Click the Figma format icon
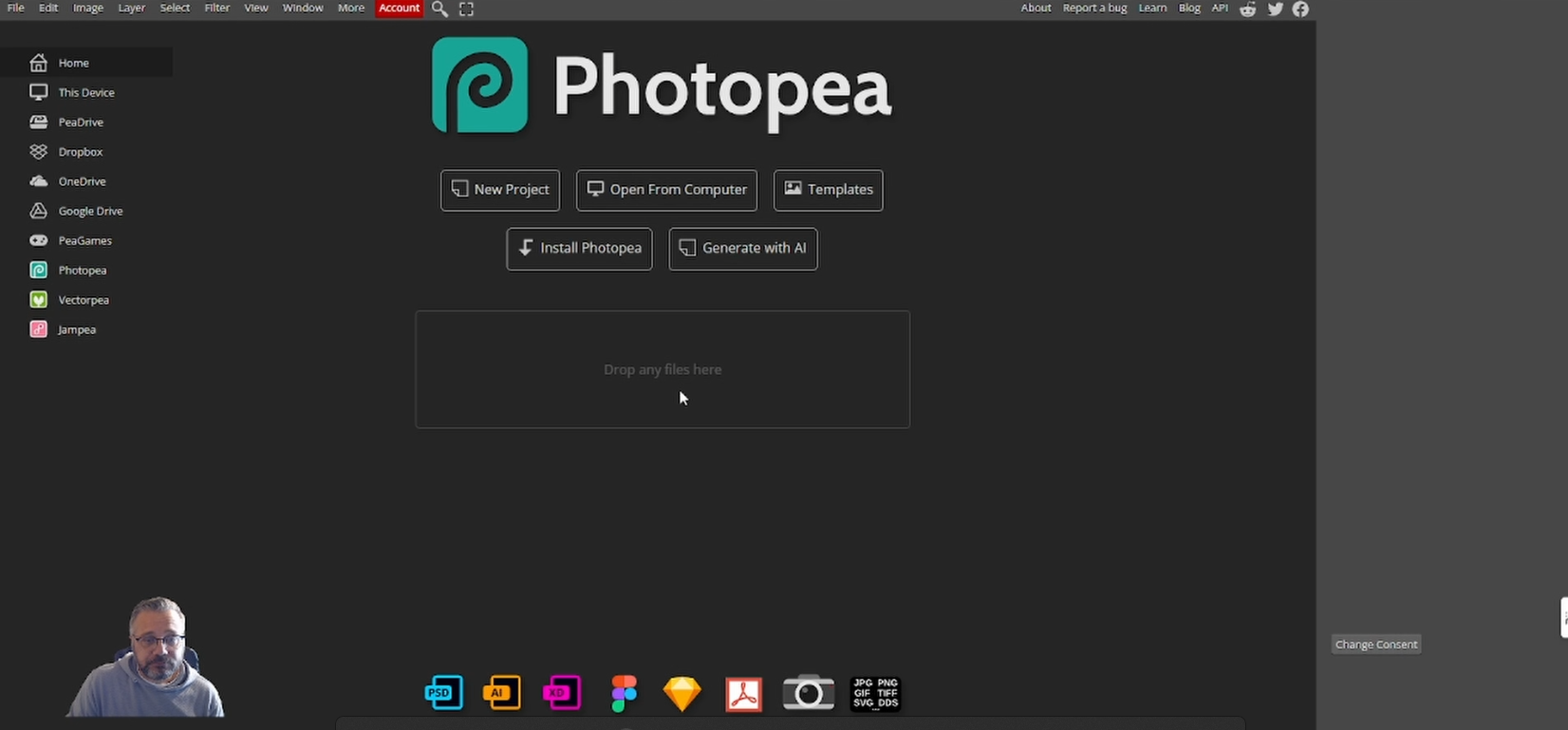This screenshot has height=730, width=1568. 624,694
